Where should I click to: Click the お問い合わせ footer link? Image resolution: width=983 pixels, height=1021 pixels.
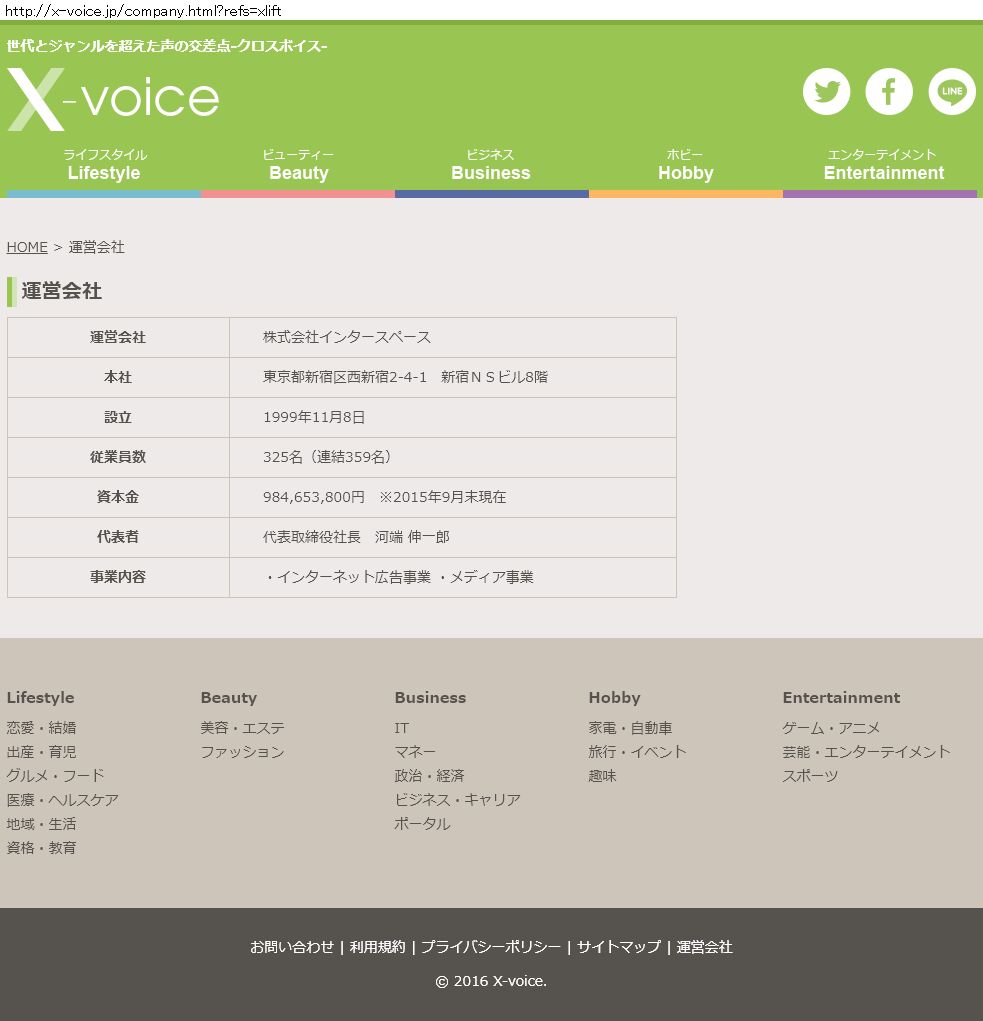[x=292, y=947]
